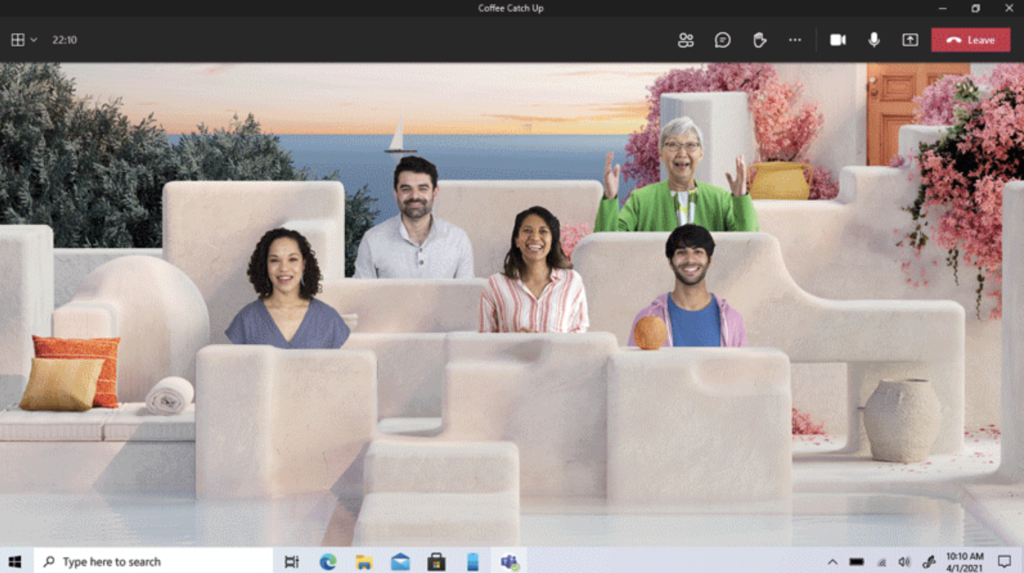Image resolution: width=1024 pixels, height=573 pixels.
Task: Restore down the meeting window
Action: (976, 8)
